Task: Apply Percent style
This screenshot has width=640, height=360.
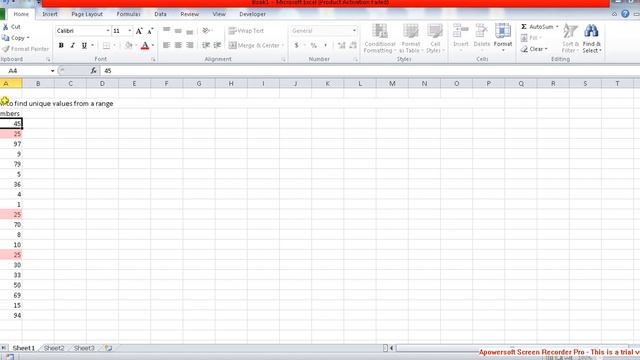Action: pos(313,45)
